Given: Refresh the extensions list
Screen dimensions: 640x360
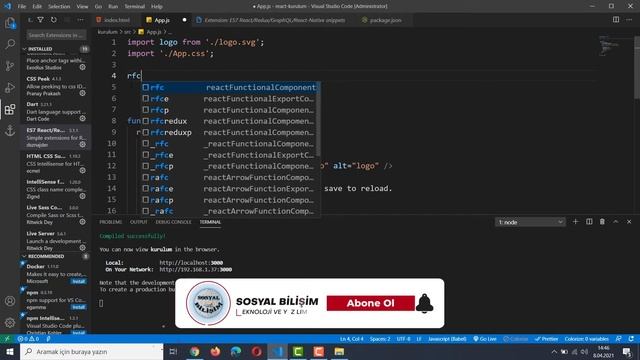Looking at the screenshot, I should click(x=53, y=20).
